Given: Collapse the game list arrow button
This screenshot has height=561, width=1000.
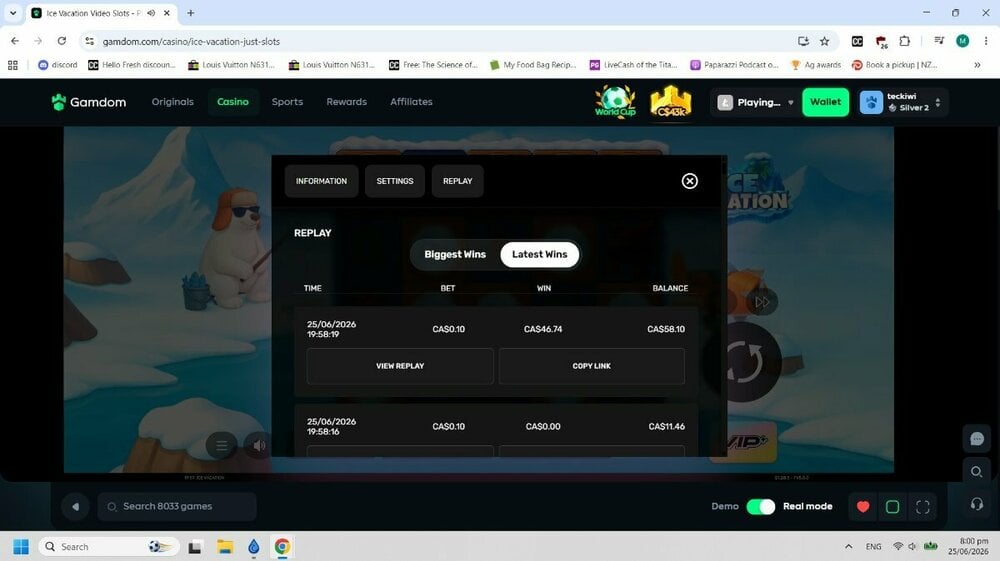Looking at the screenshot, I should pyautogui.click(x=75, y=507).
